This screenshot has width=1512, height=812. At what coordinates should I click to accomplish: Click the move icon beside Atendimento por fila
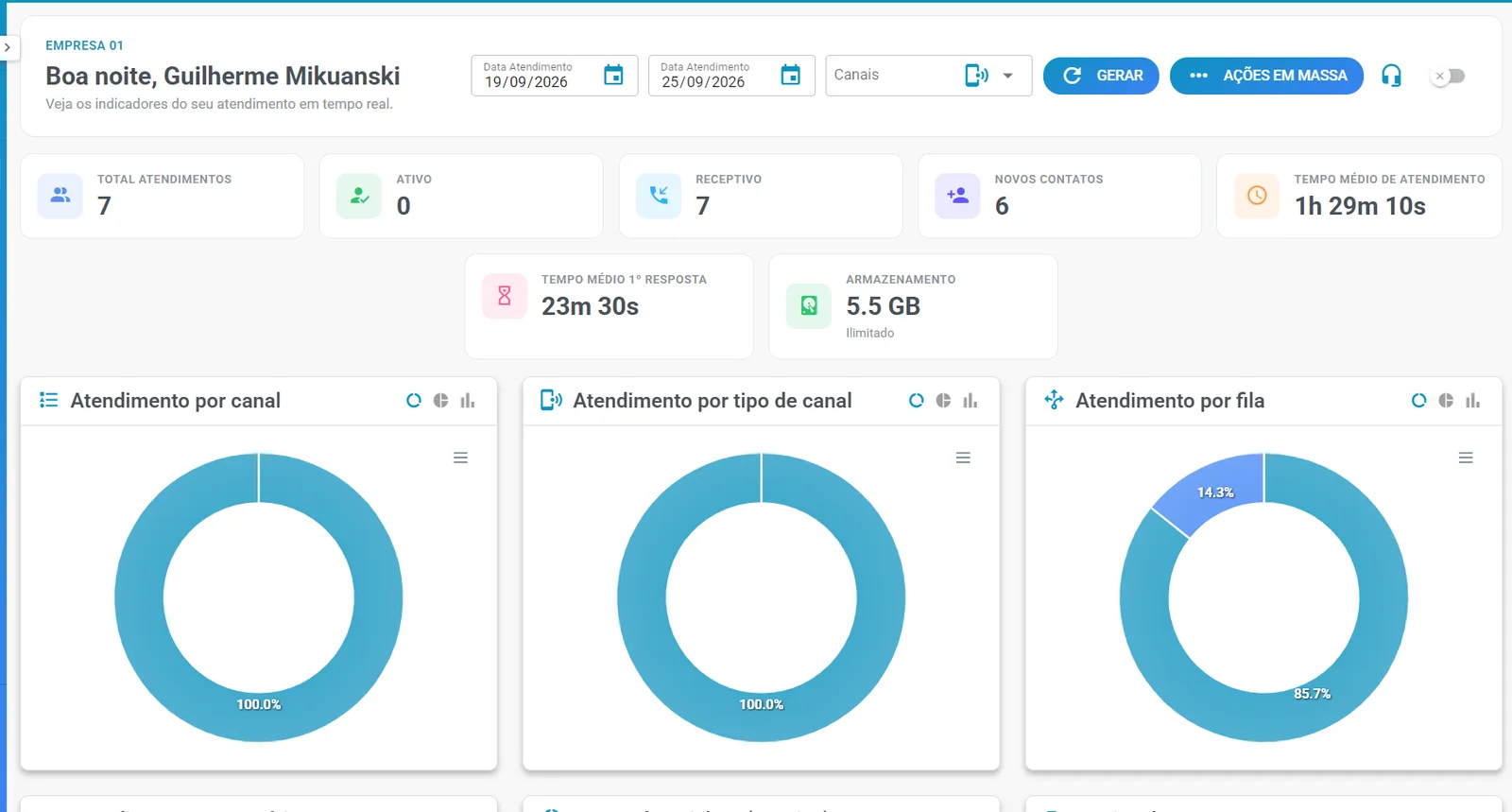coord(1054,401)
